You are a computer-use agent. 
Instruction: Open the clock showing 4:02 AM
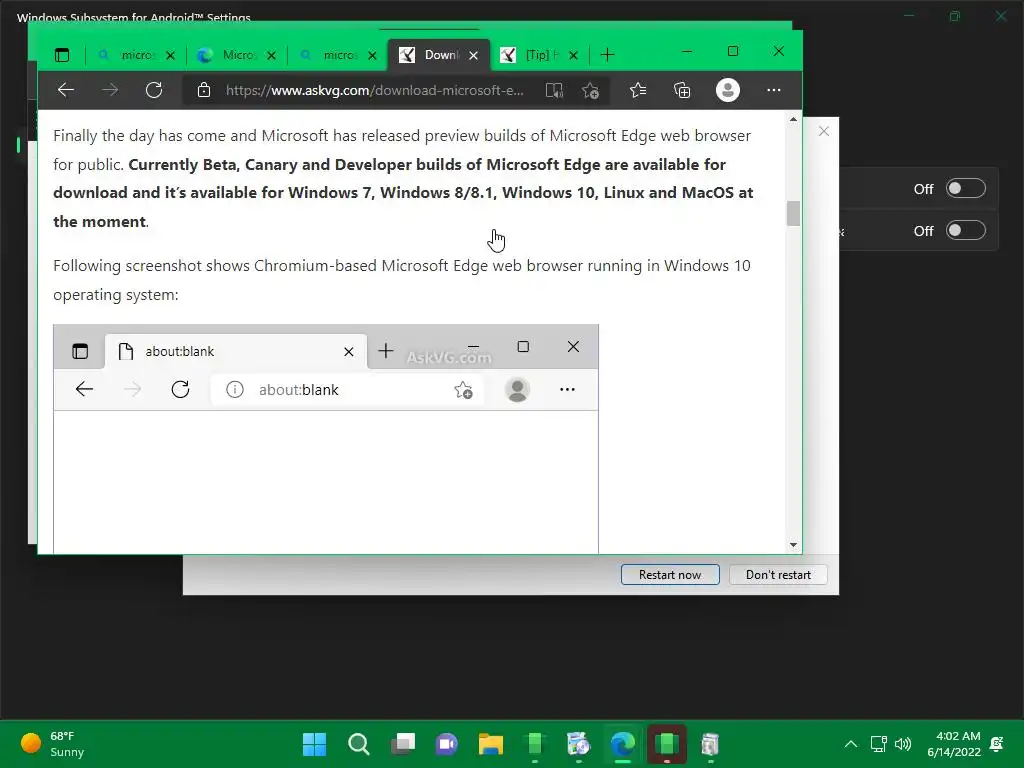[954, 744]
